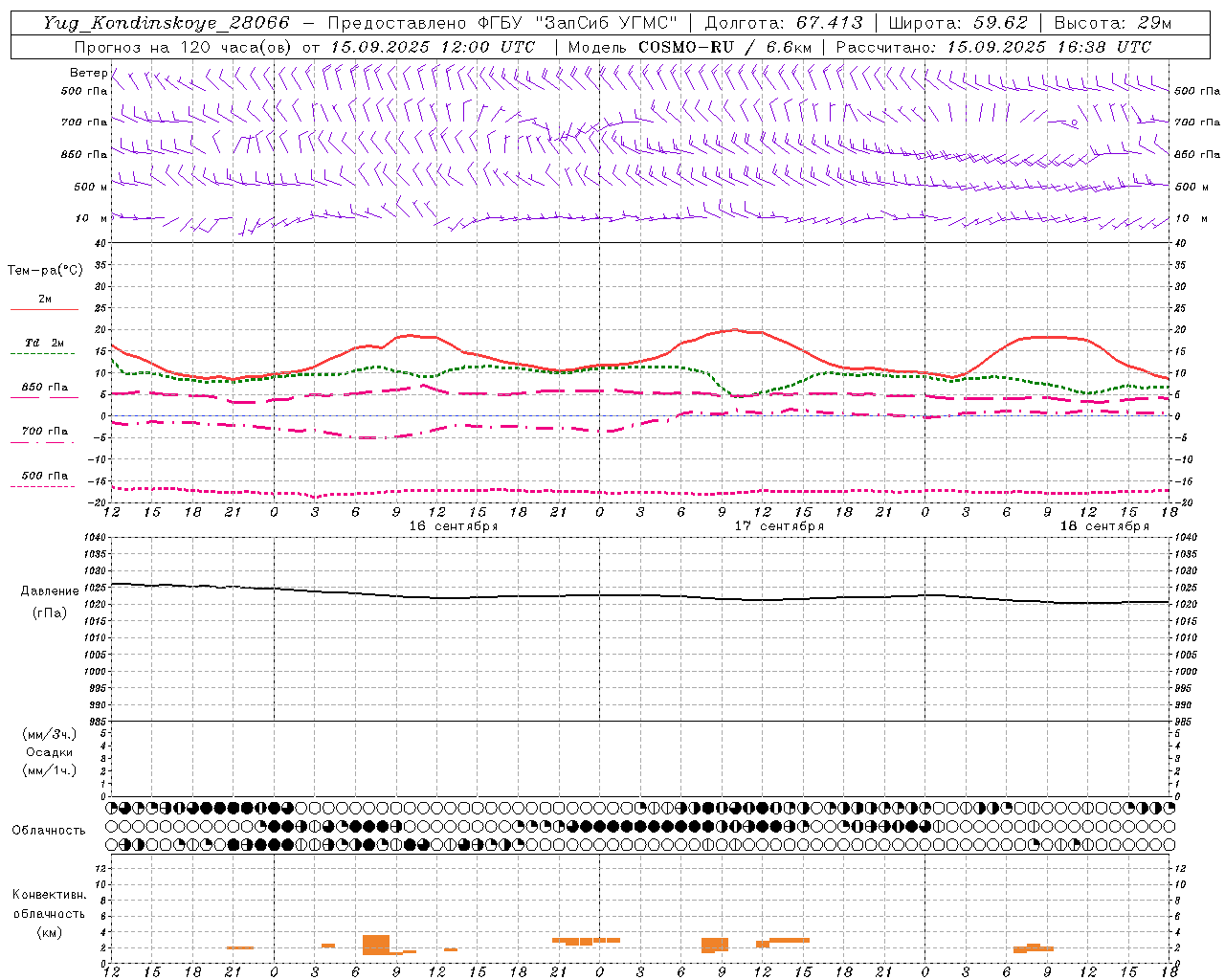This screenshot has width=1225, height=980.
Task: Select the Конвективн. panel label
Action: tap(49, 895)
